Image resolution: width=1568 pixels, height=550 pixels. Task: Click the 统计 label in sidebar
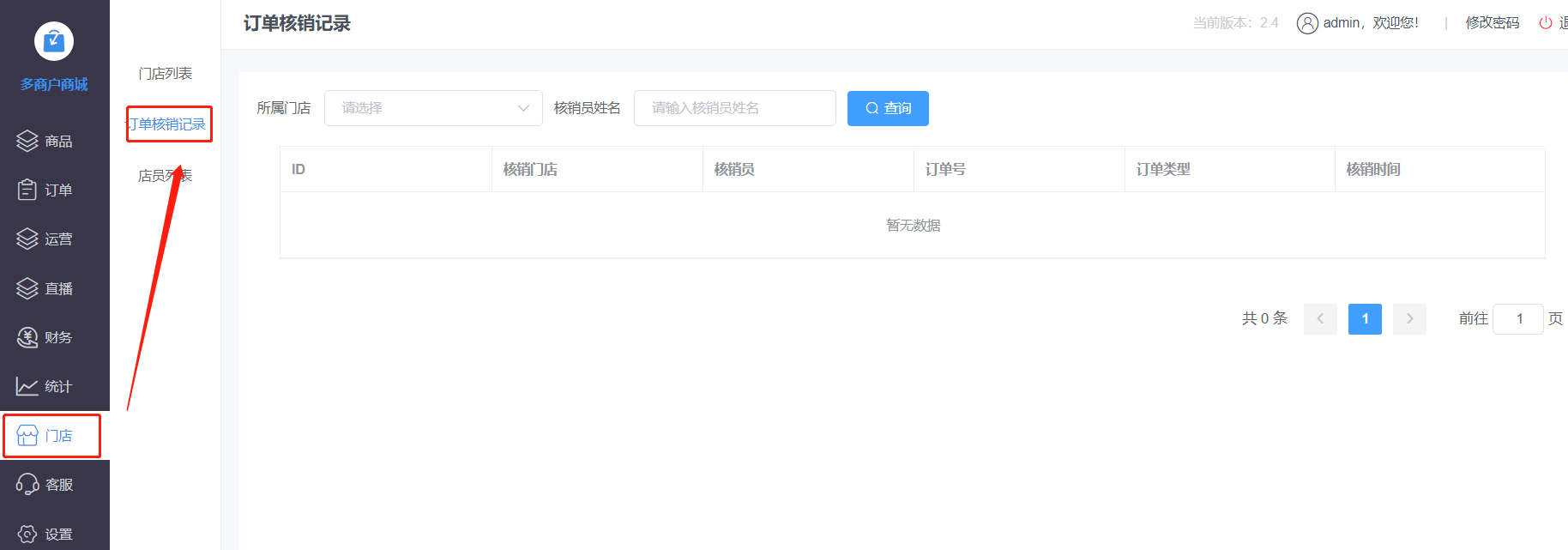click(58, 386)
